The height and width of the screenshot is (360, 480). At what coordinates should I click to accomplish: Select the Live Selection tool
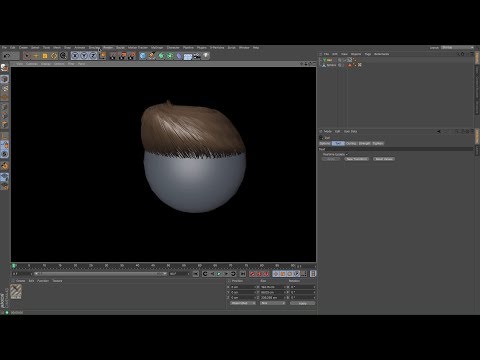tap(27, 56)
